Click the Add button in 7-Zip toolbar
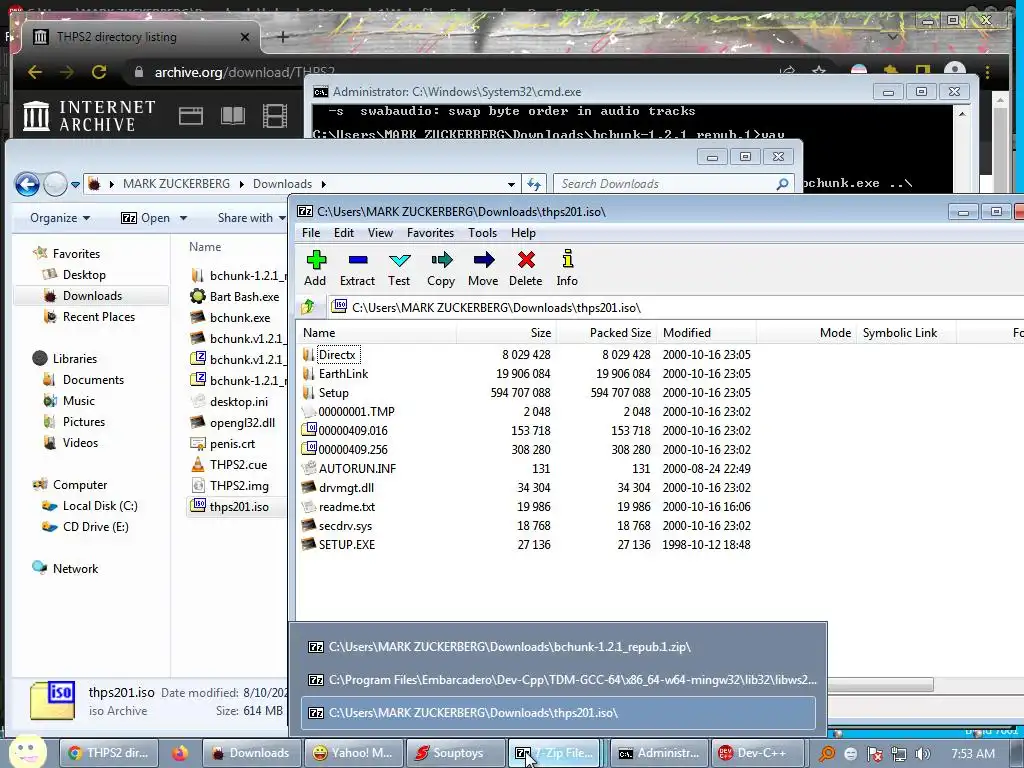 (315, 268)
